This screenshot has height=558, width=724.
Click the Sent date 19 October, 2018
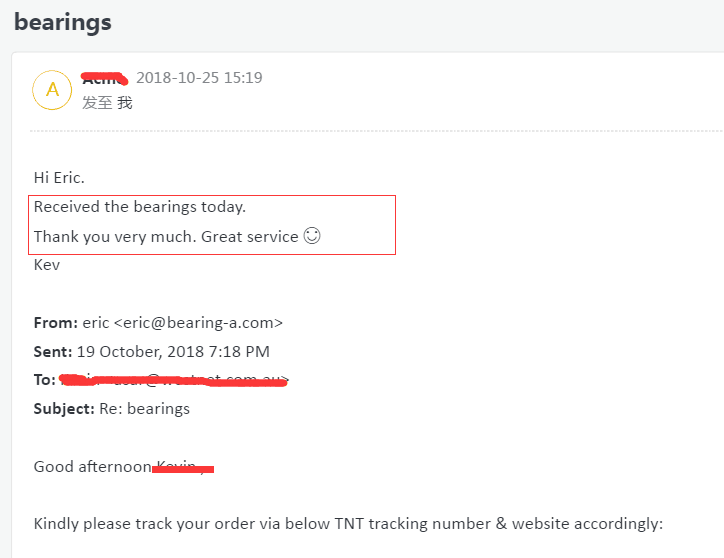140,352
